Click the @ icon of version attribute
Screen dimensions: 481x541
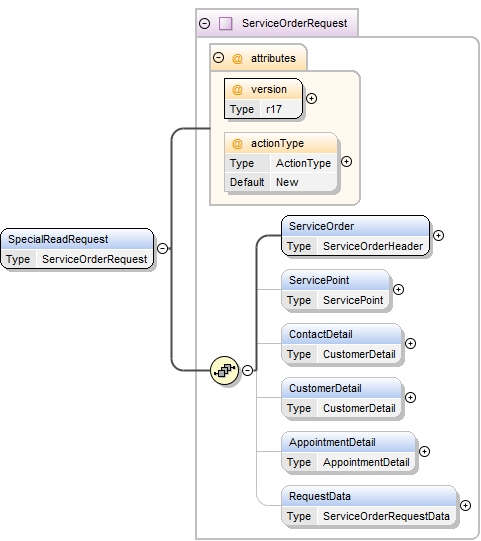click(237, 89)
